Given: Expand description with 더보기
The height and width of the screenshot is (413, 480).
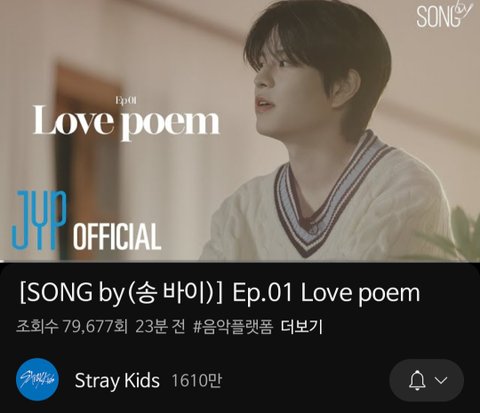Looking at the screenshot, I should click(x=302, y=327).
